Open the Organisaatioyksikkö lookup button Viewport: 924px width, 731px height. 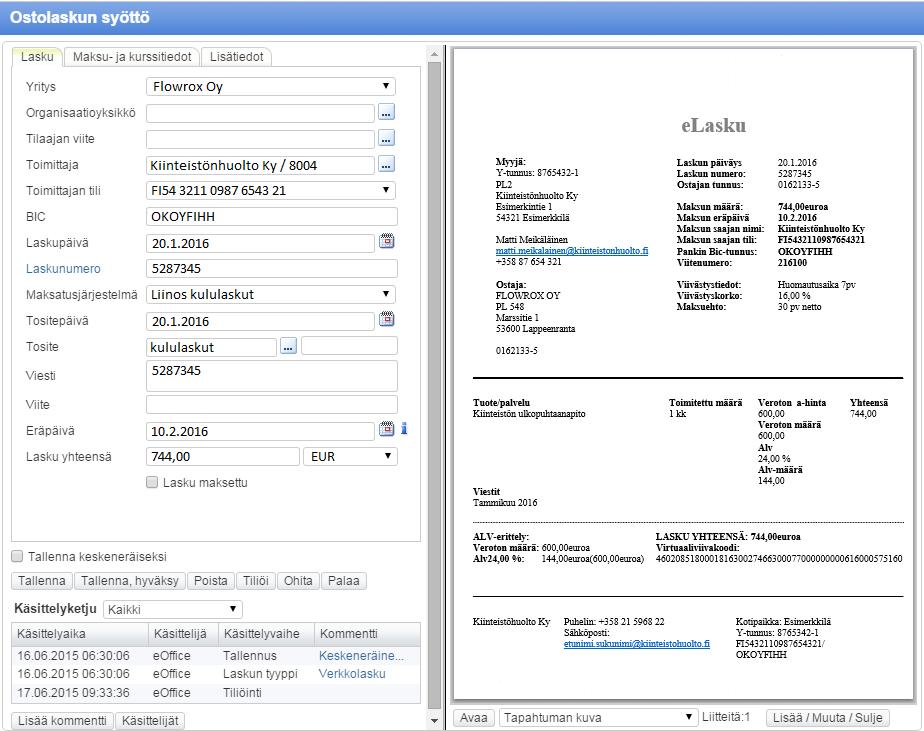click(386, 112)
